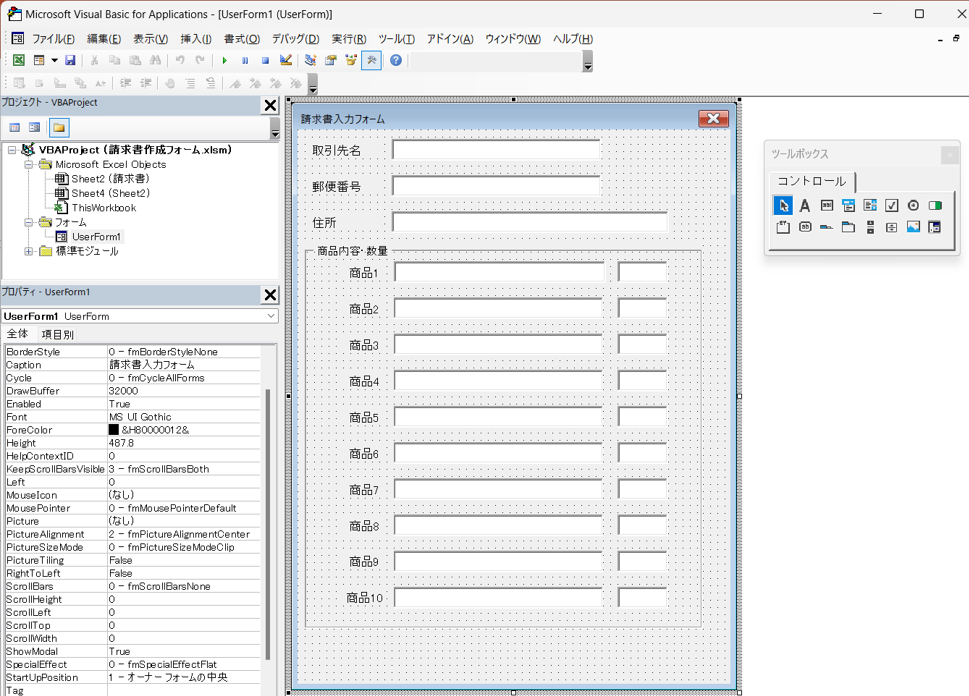Select UserForm1 in the project tree
Image resolution: width=969 pixels, height=696 pixels.
point(96,237)
